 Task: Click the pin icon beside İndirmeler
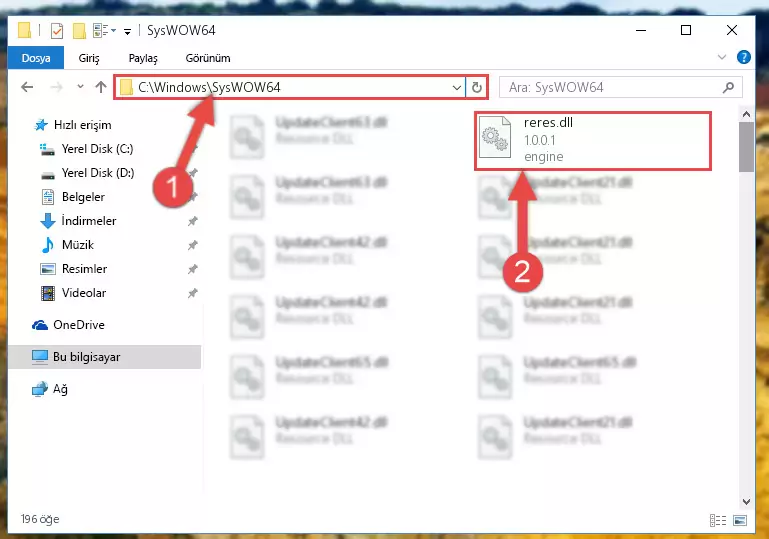pos(193,221)
